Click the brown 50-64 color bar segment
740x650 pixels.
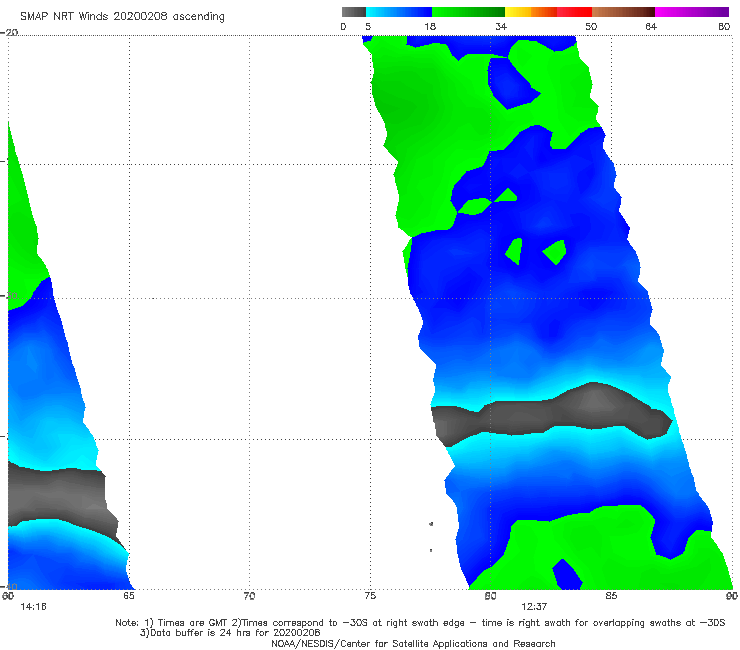(623, 12)
